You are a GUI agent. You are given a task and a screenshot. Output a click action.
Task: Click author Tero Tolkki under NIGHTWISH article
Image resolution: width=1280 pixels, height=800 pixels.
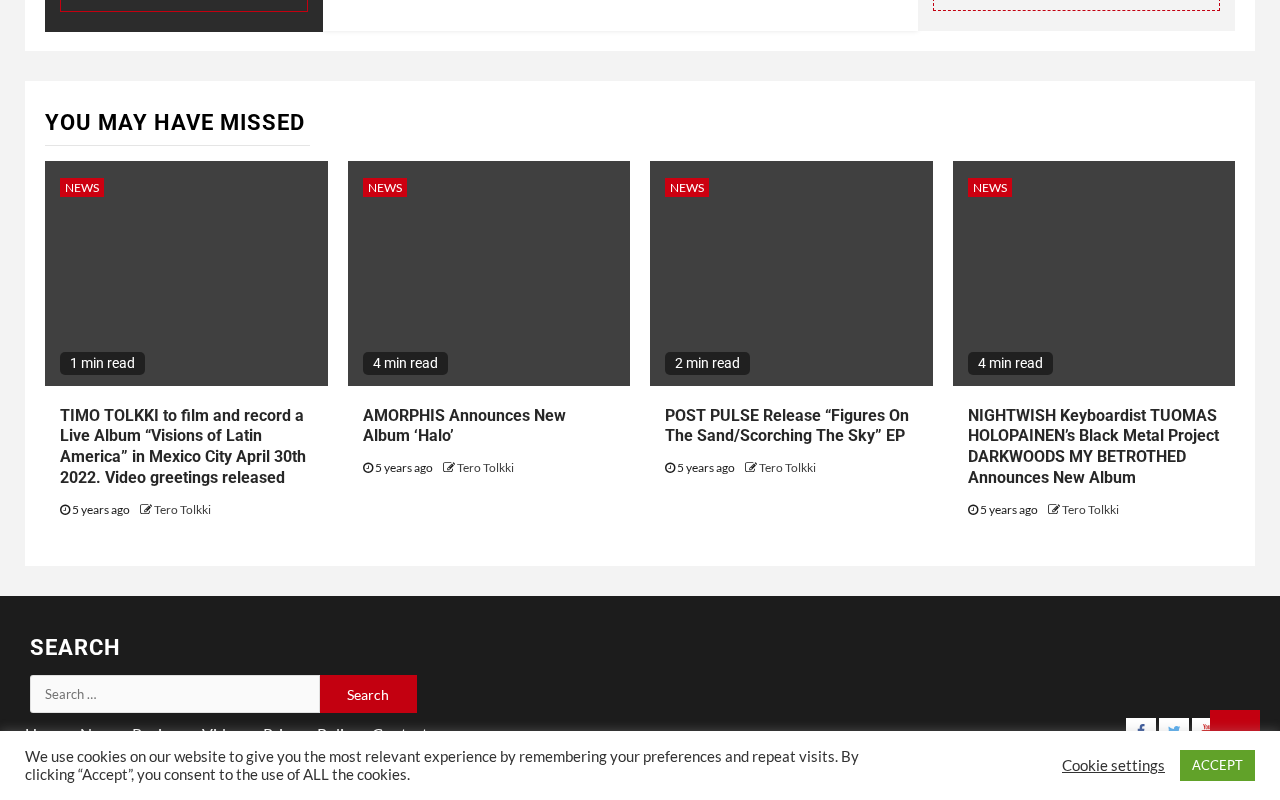coord(1090,510)
